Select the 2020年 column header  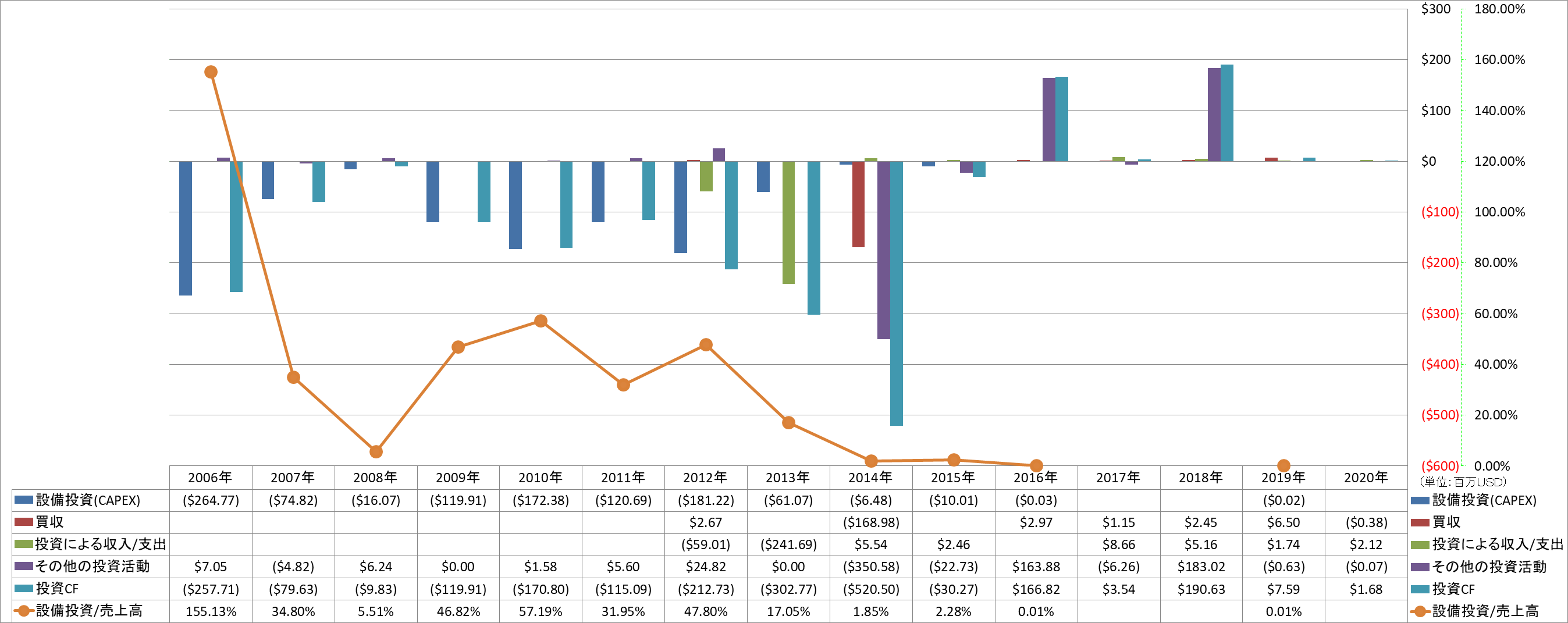[1366, 478]
